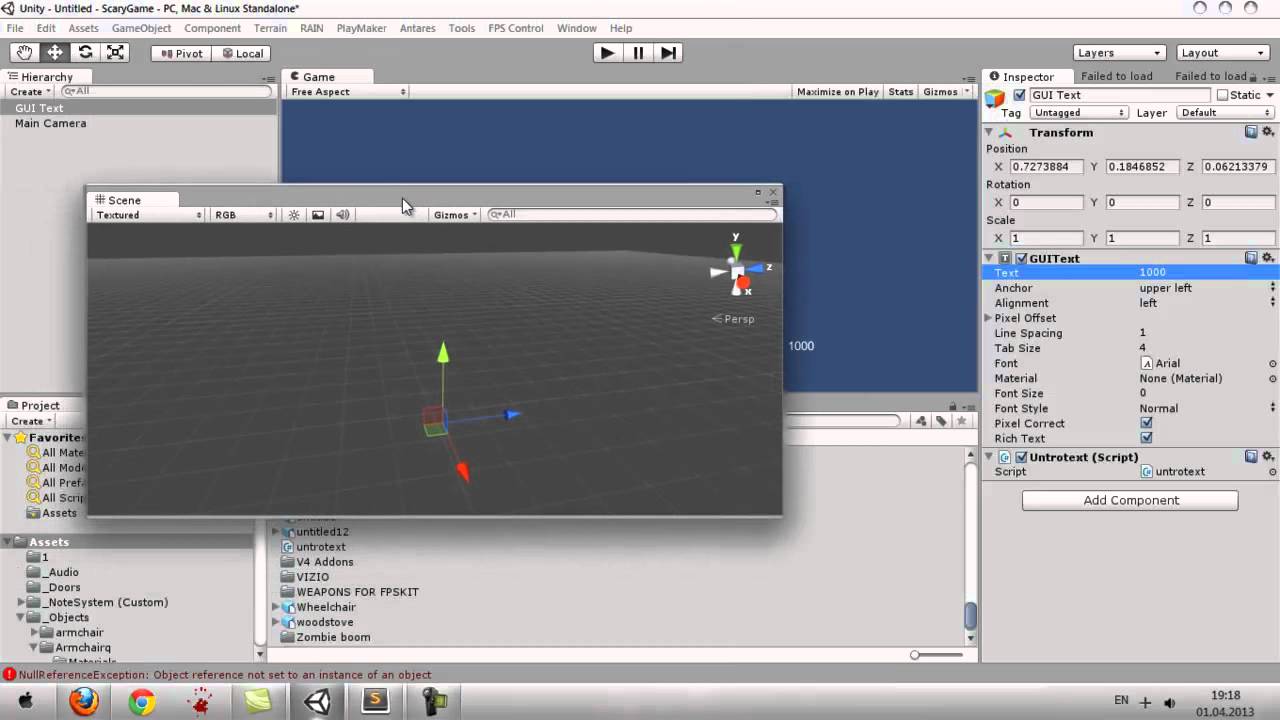
Task: Open the Component menu
Action: point(212,28)
